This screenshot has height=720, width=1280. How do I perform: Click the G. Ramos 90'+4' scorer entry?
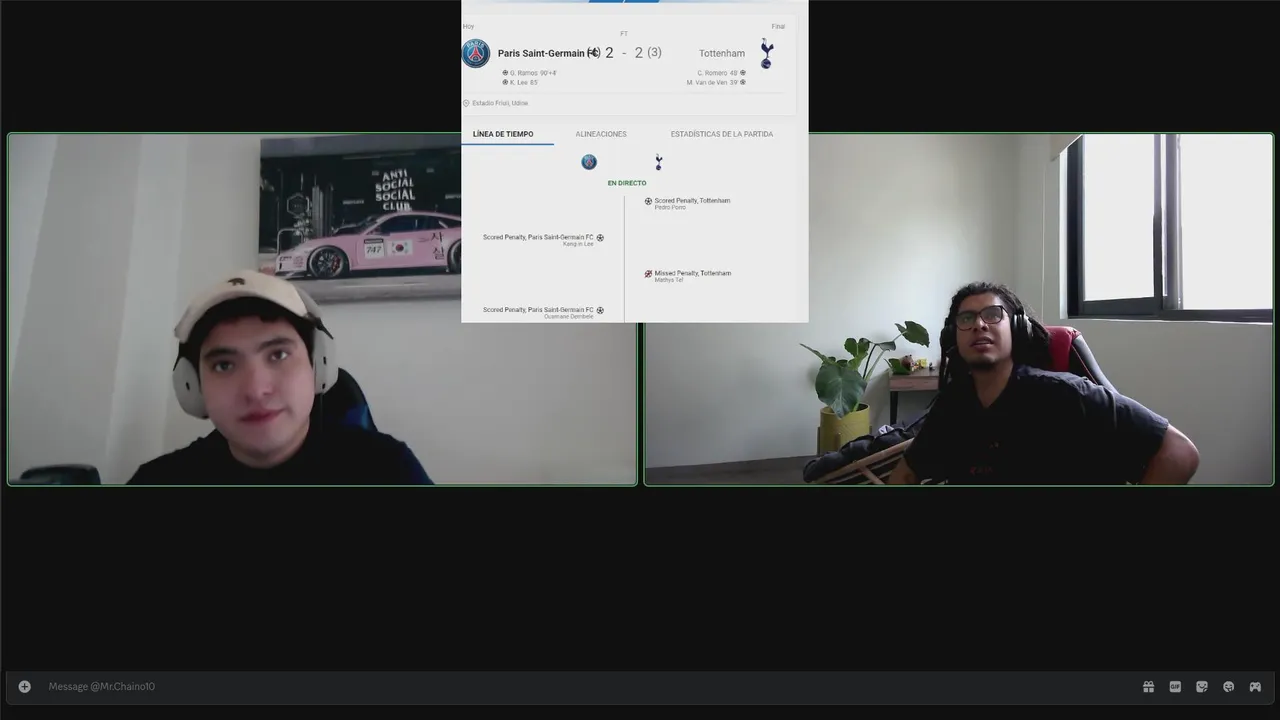(529, 73)
